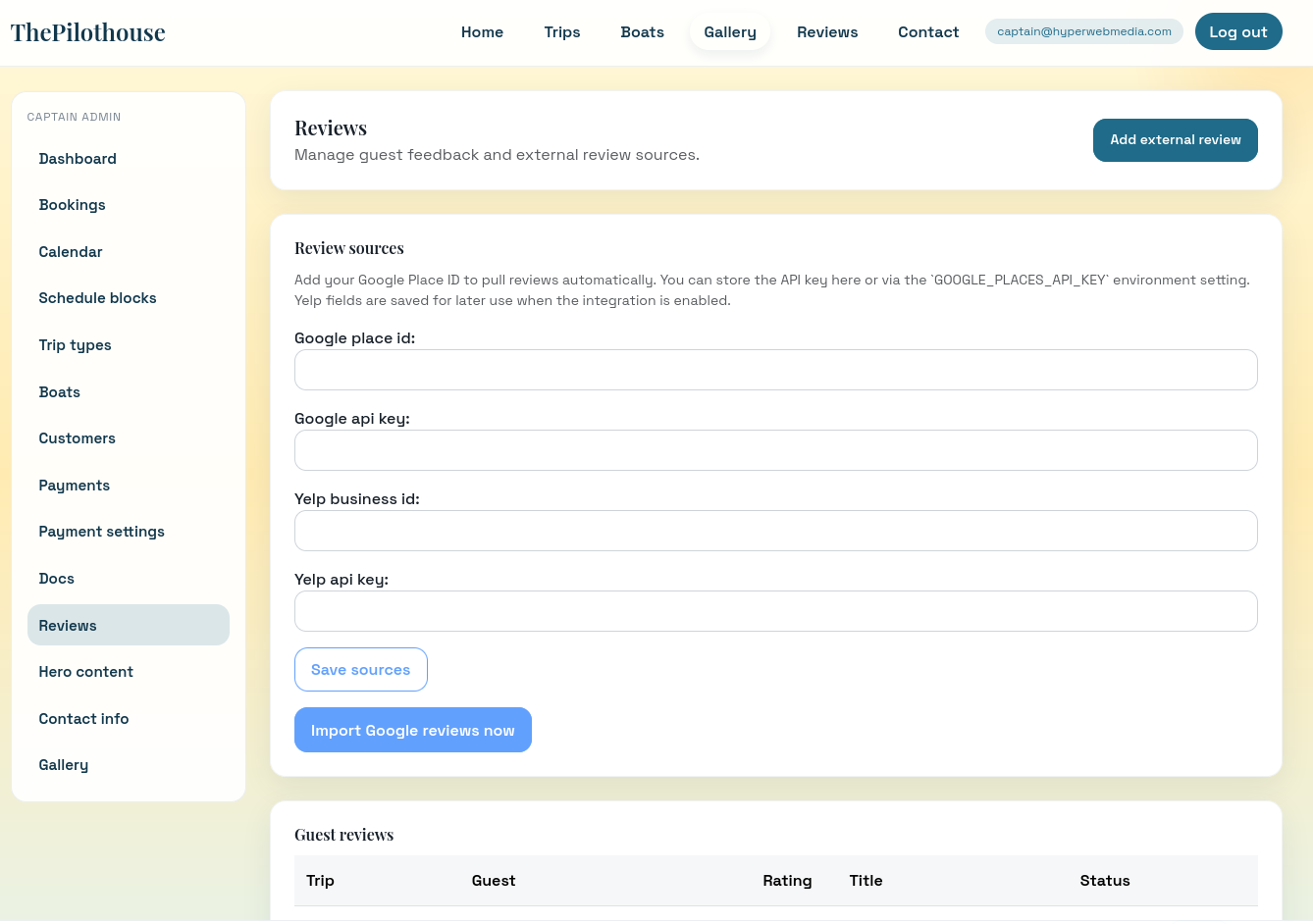
Task: Click the Import Google reviews now button
Action: point(412,730)
